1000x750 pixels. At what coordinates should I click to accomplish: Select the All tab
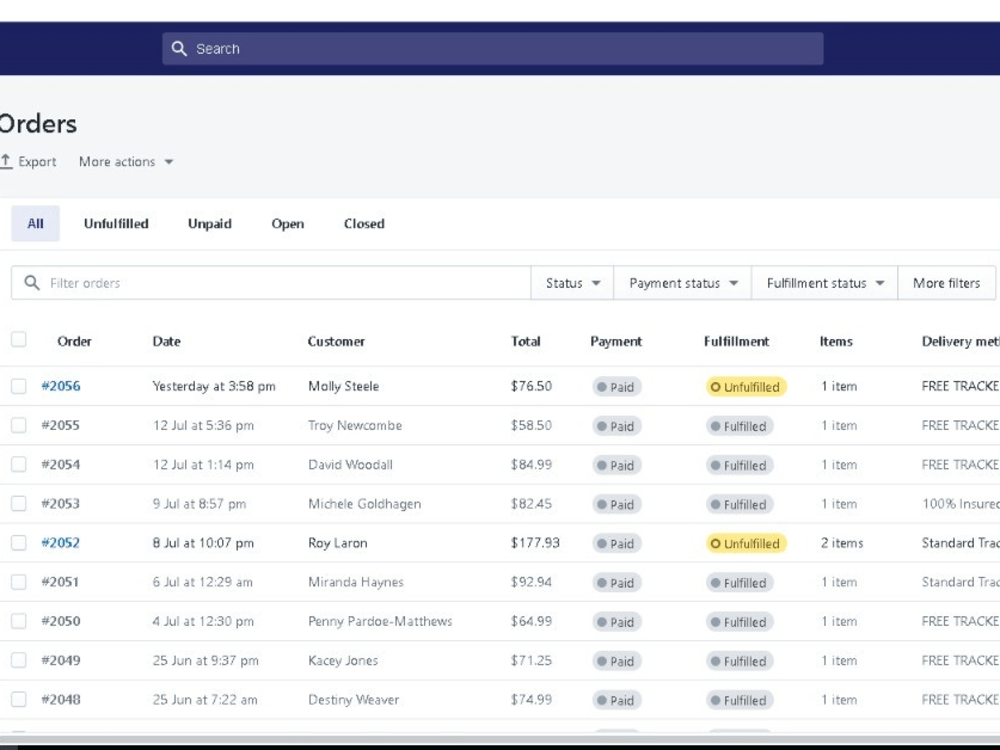(x=35, y=223)
